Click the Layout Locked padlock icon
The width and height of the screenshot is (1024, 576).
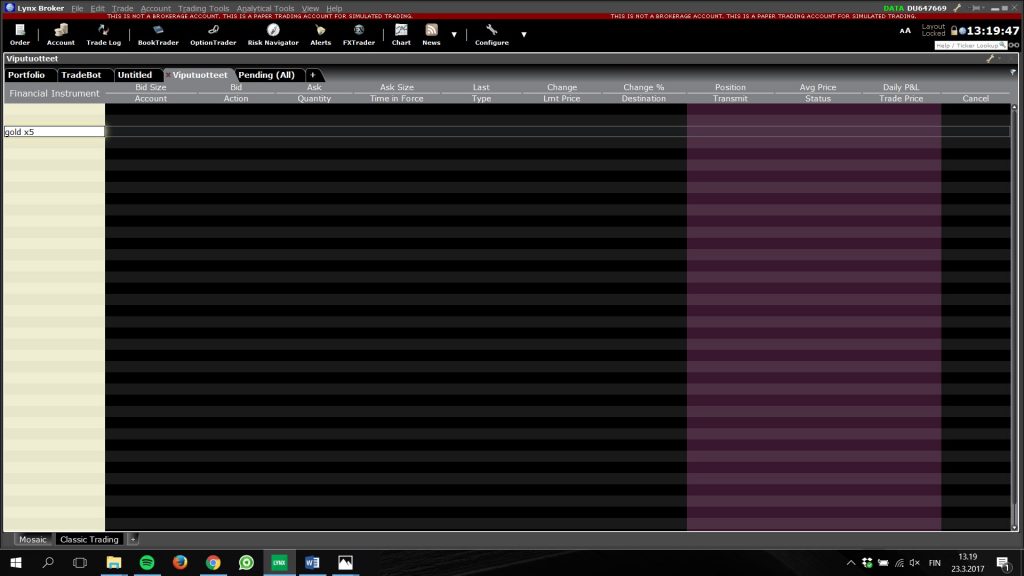(953, 31)
